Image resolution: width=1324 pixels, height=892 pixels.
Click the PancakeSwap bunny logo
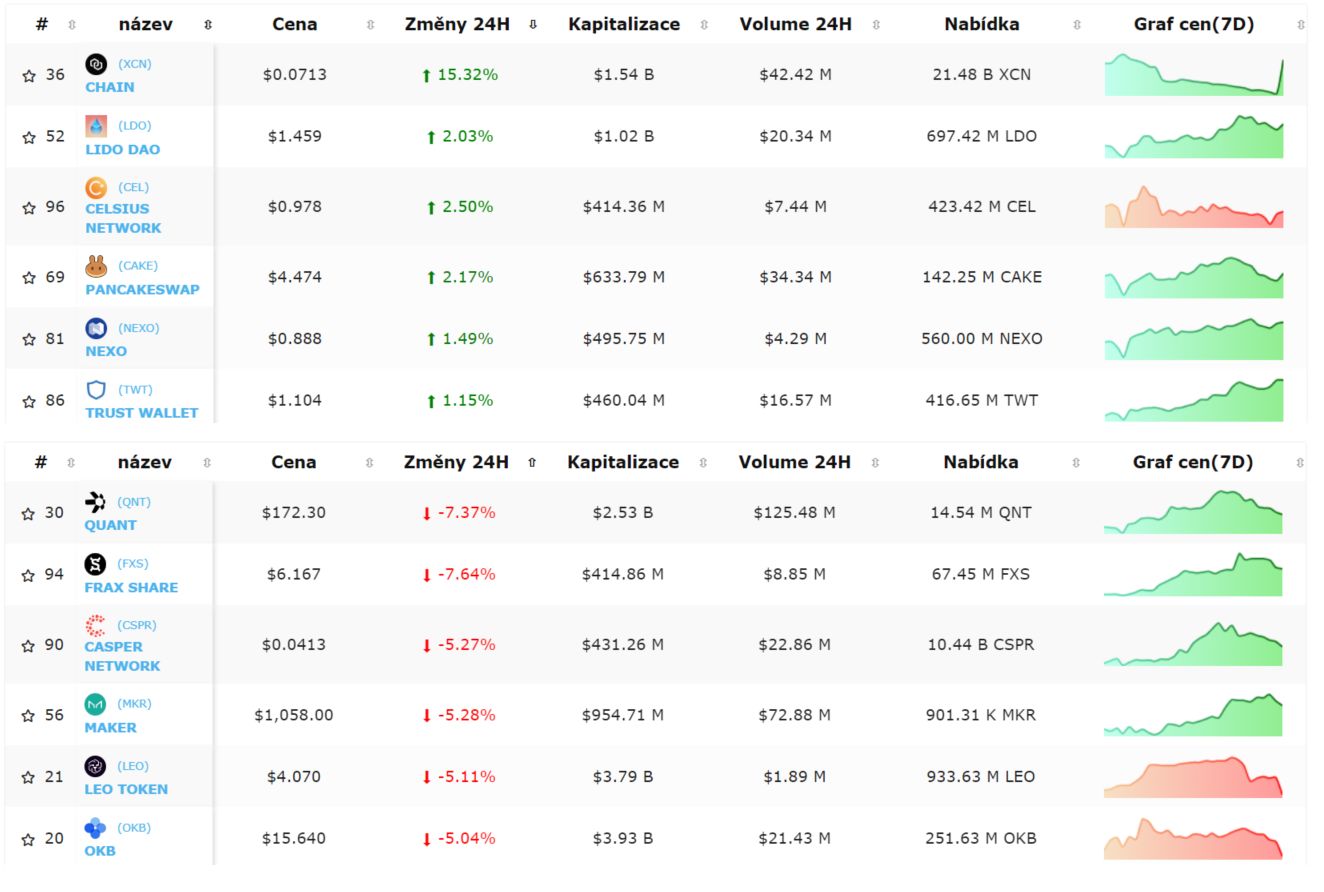point(96,266)
